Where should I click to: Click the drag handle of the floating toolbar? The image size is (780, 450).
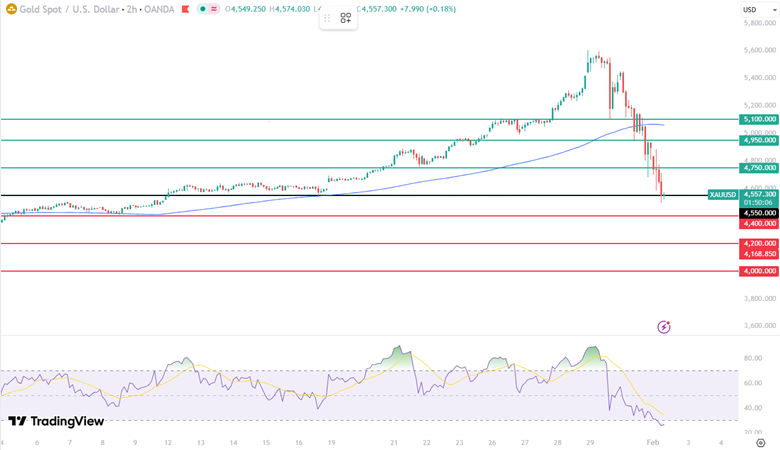328,18
